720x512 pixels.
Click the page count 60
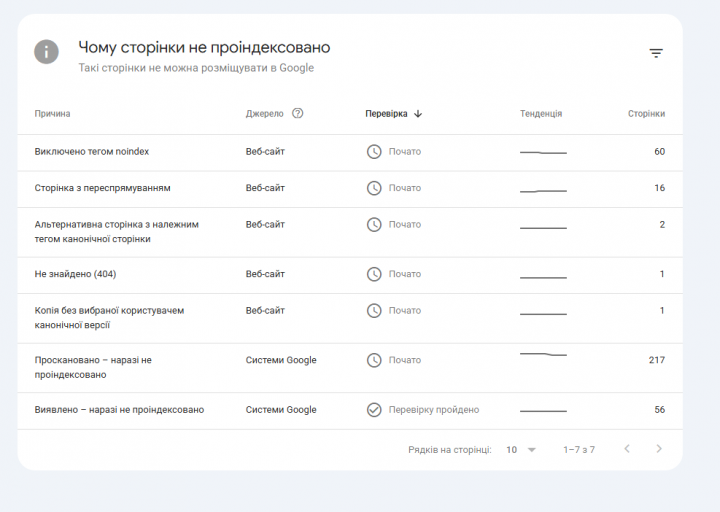point(659,152)
